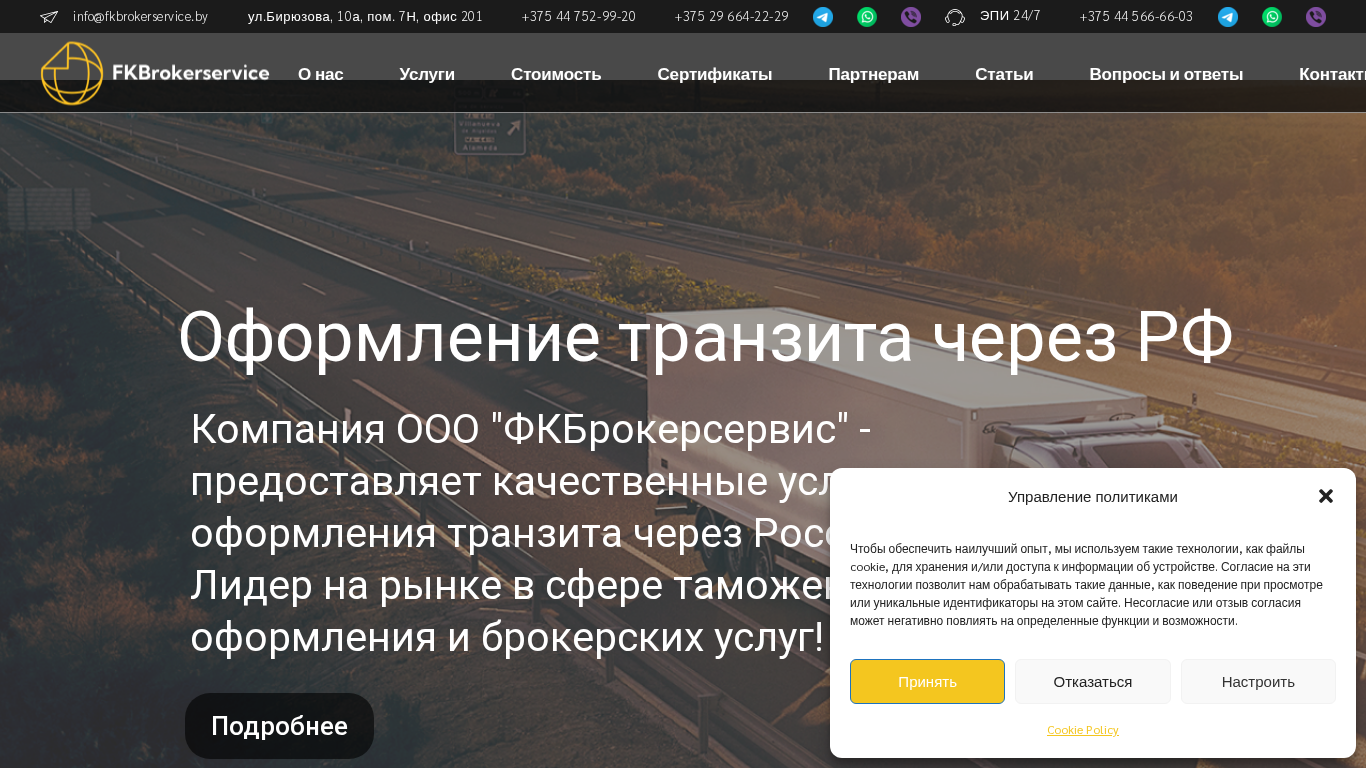Open the Услуги menu item

pyautogui.click(x=427, y=74)
